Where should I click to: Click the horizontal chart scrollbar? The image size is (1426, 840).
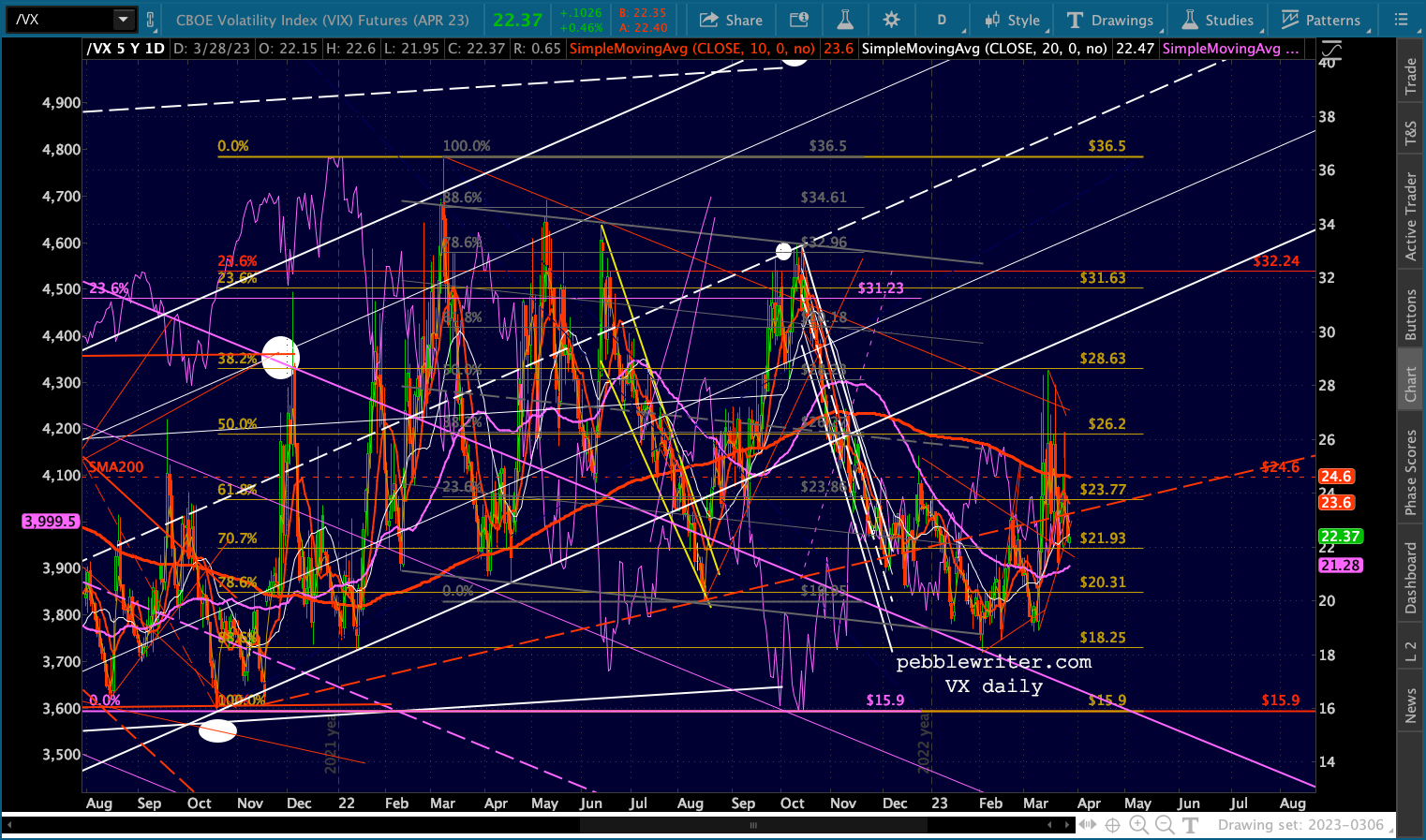coord(753,825)
